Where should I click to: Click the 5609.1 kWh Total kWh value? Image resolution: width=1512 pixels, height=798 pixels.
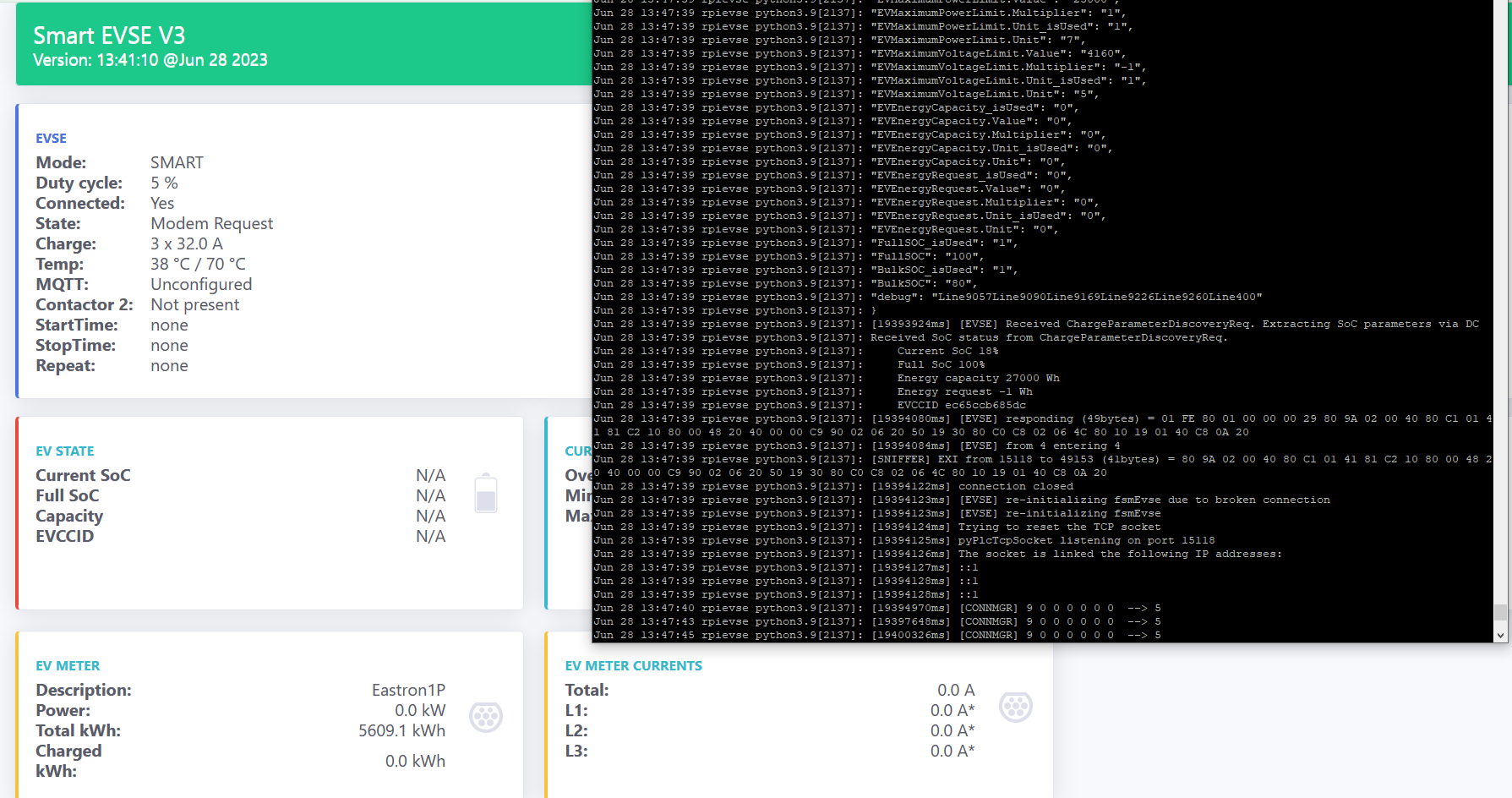(x=401, y=730)
